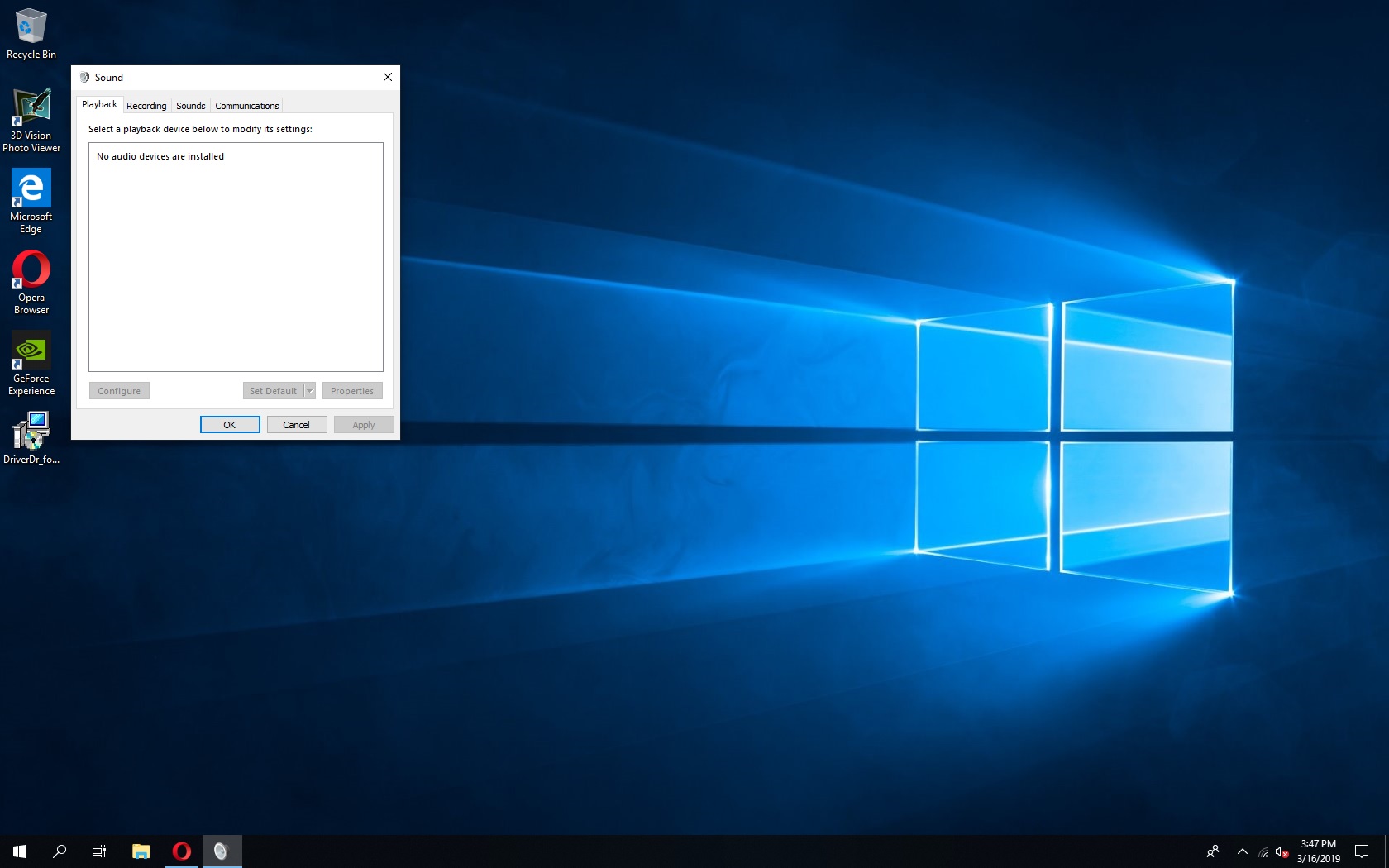Open the Communications tab
Viewport: 1389px width, 868px height.
[246, 106]
